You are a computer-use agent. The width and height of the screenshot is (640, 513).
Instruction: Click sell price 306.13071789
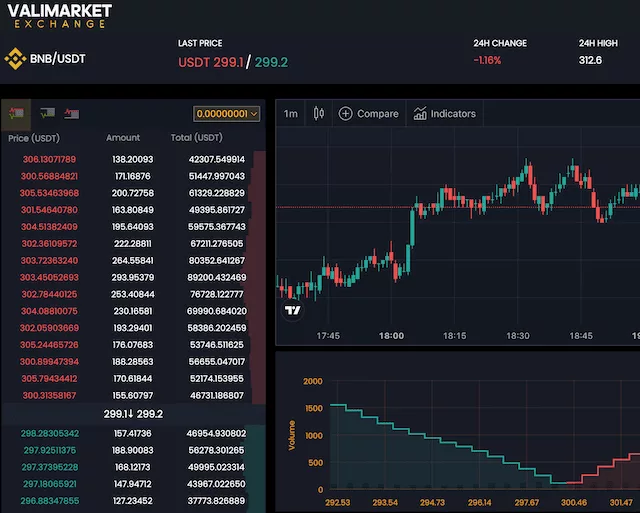coord(49,160)
